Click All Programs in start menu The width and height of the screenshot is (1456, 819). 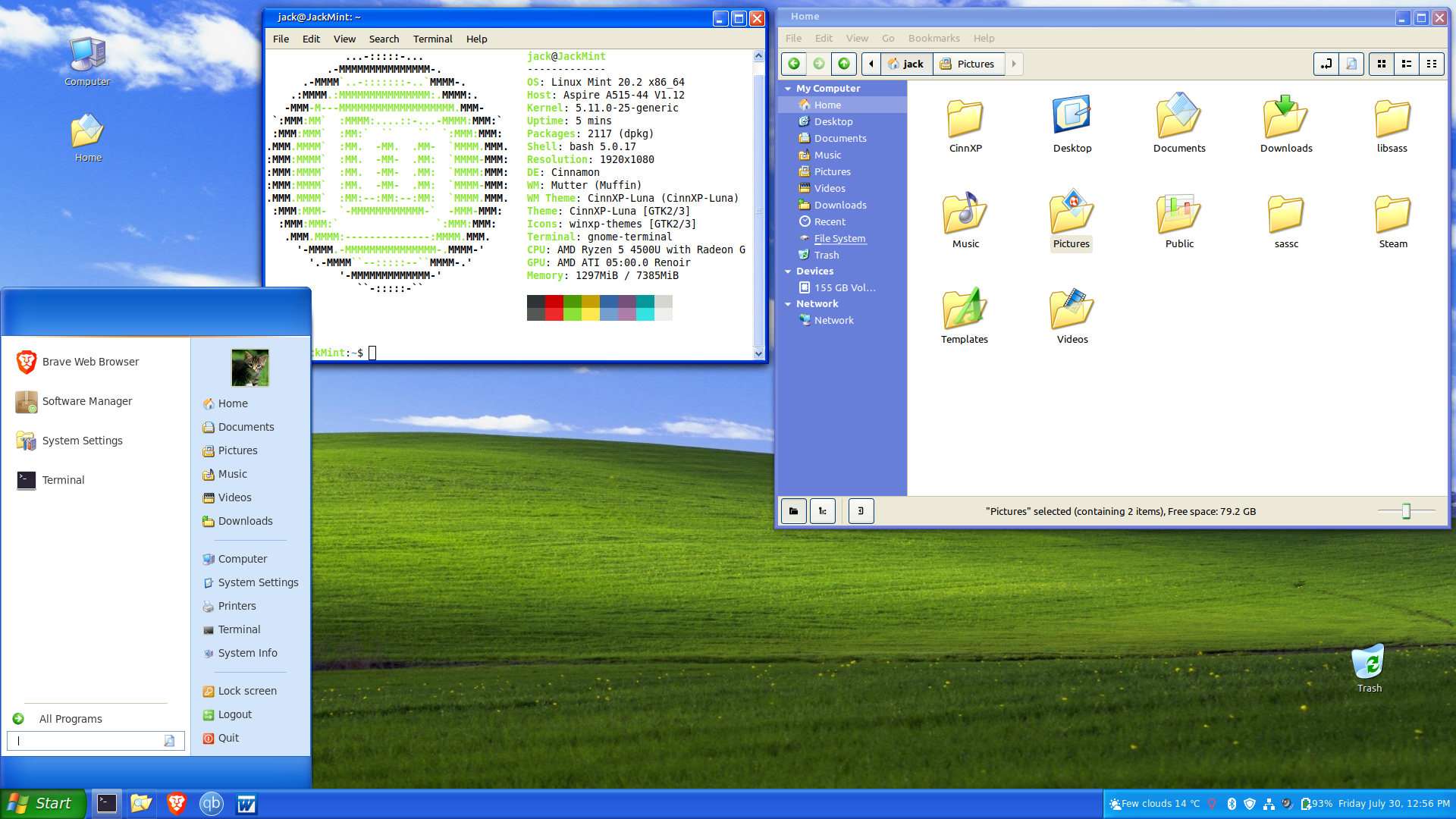(x=70, y=719)
